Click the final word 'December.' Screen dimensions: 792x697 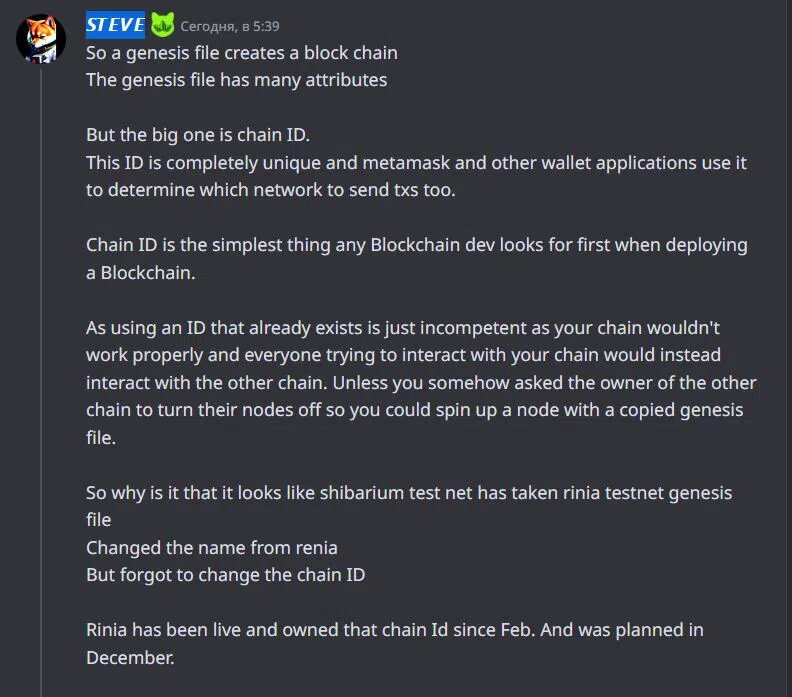click(130, 658)
